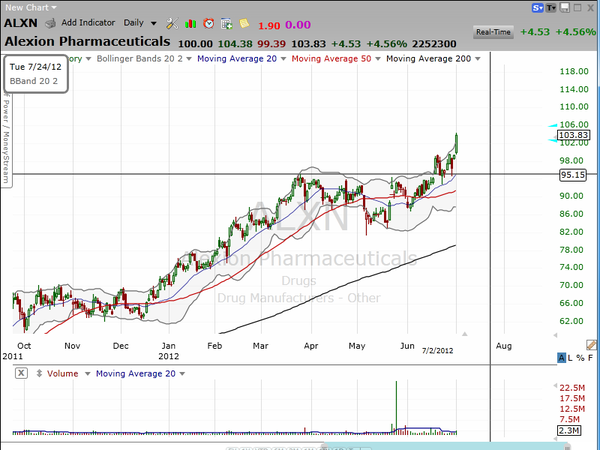Click the Real-Time button
The height and width of the screenshot is (450, 600).
pos(493,32)
